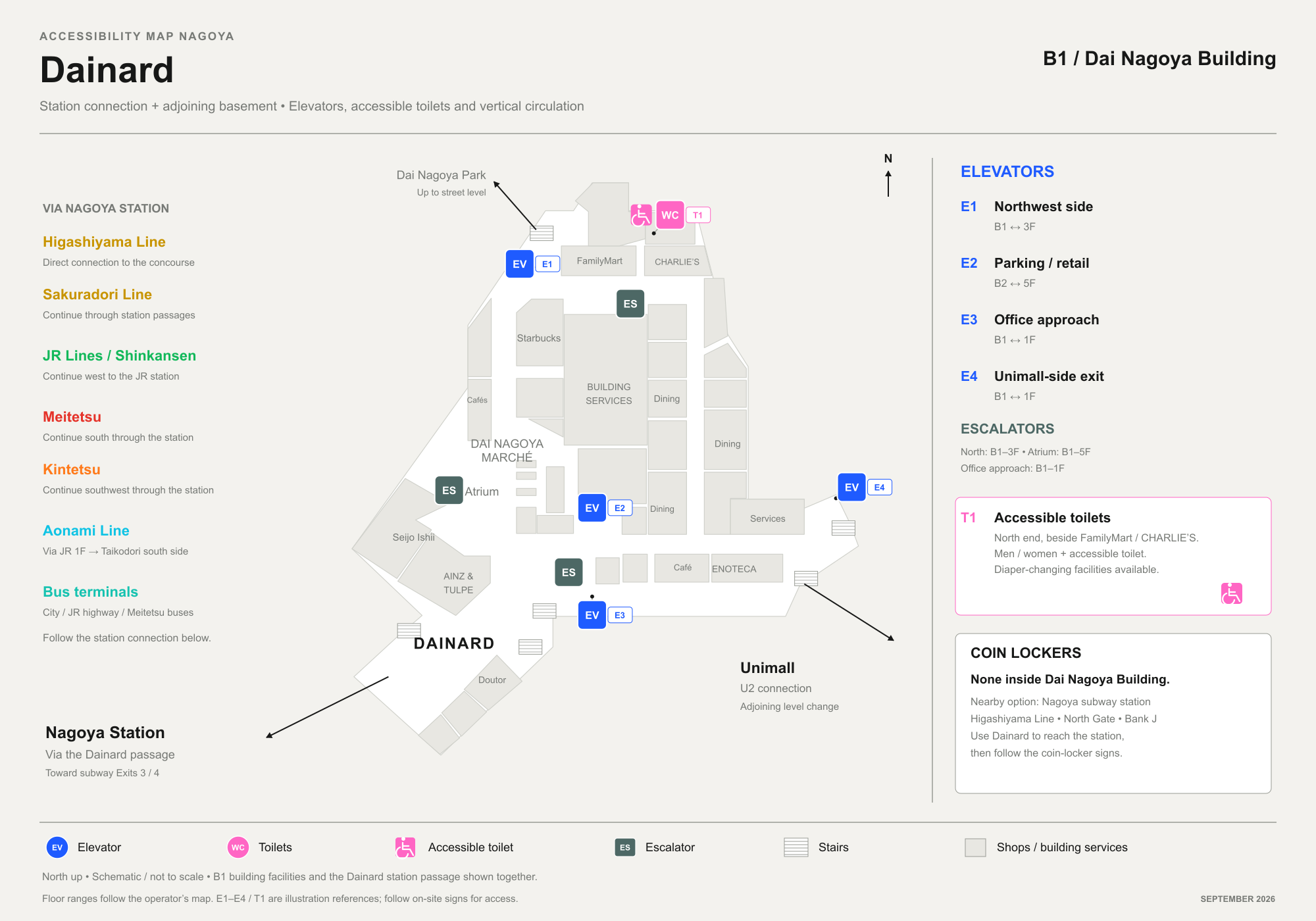The width and height of the screenshot is (1316, 921).
Task: Click the stairs icon left of the DAINARD label
Action: pos(409,631)
